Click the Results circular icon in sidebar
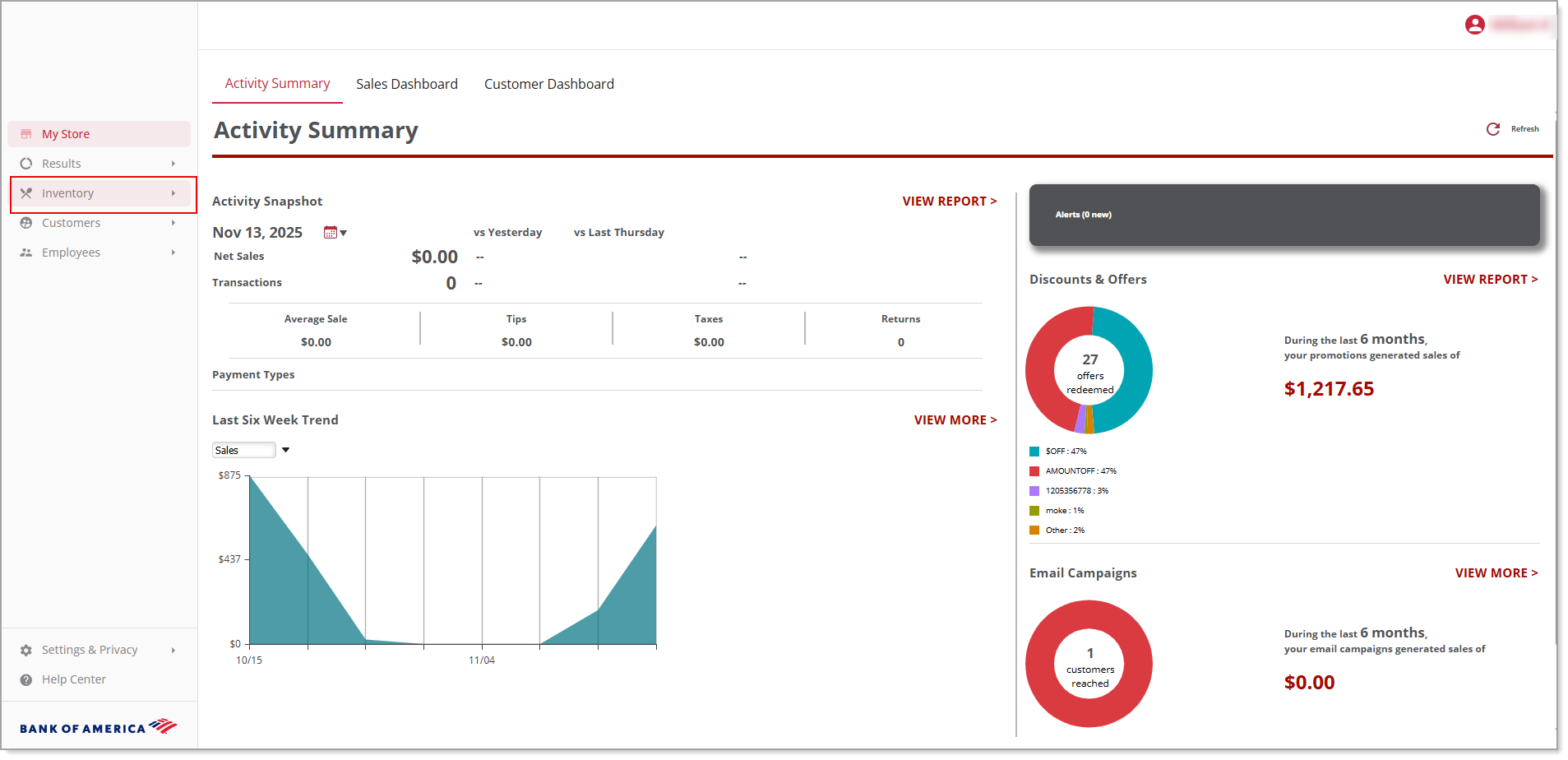This screenshot has width=1568, height=760. pyautogui.click(x=26, y=164)
